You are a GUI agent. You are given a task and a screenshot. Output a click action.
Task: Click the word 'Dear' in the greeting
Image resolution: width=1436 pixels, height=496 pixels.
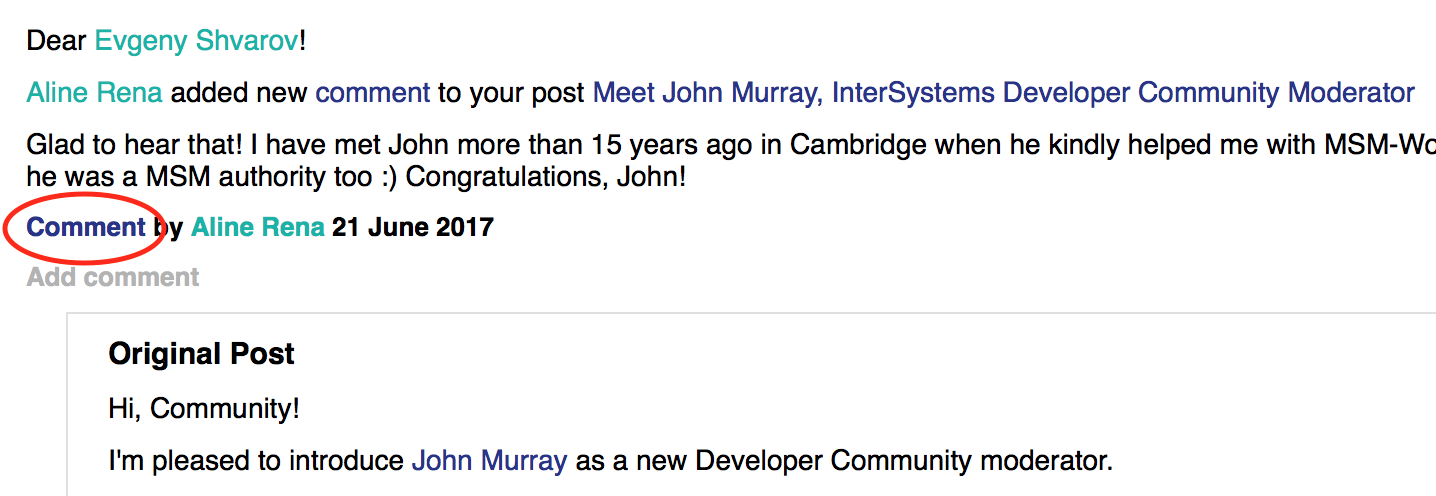(x=57, y=41)
